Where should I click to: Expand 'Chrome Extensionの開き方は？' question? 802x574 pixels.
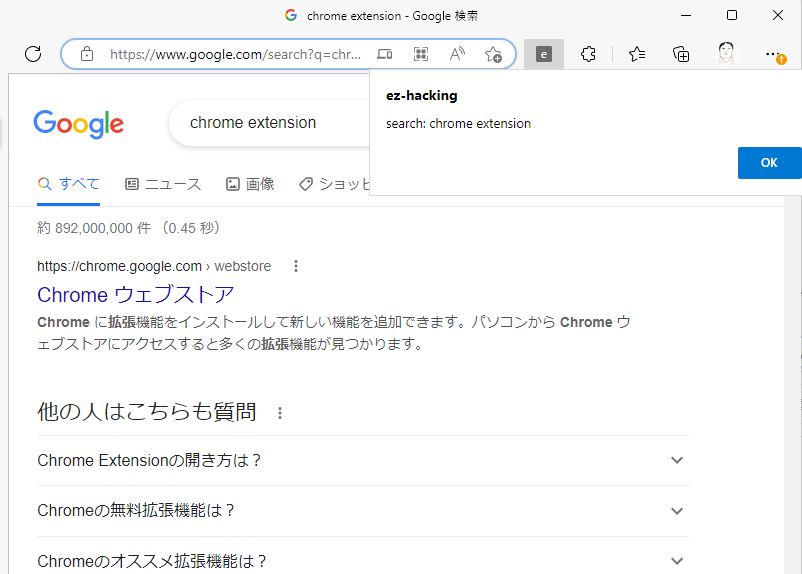pyautogui.click(x=363, y=460)
